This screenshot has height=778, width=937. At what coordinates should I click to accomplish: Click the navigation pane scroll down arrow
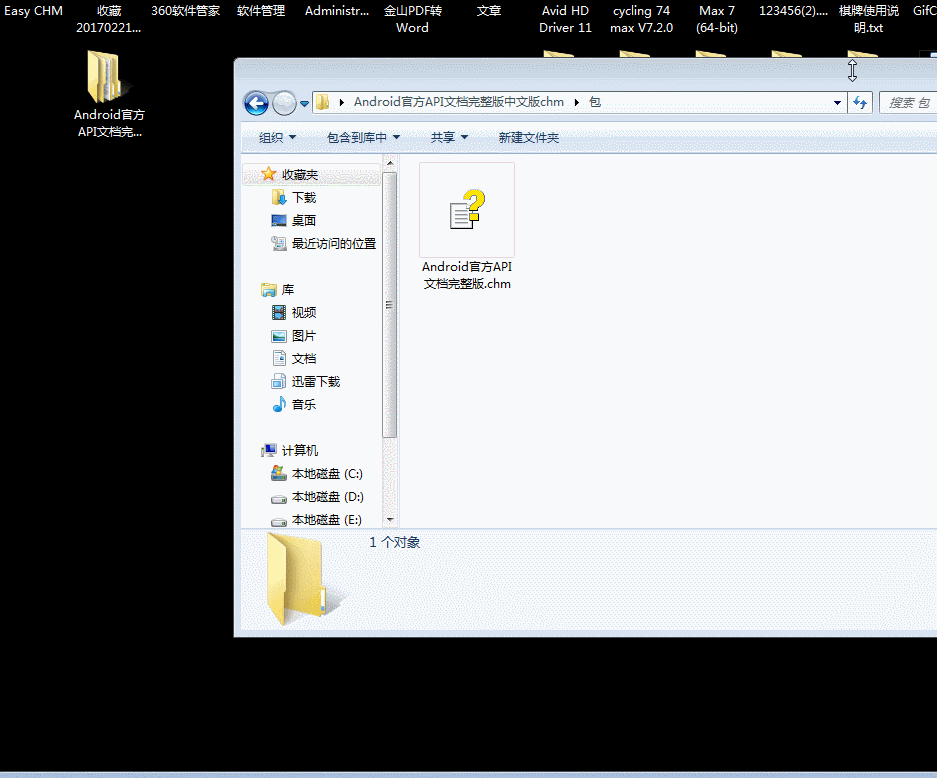(390, 520)
